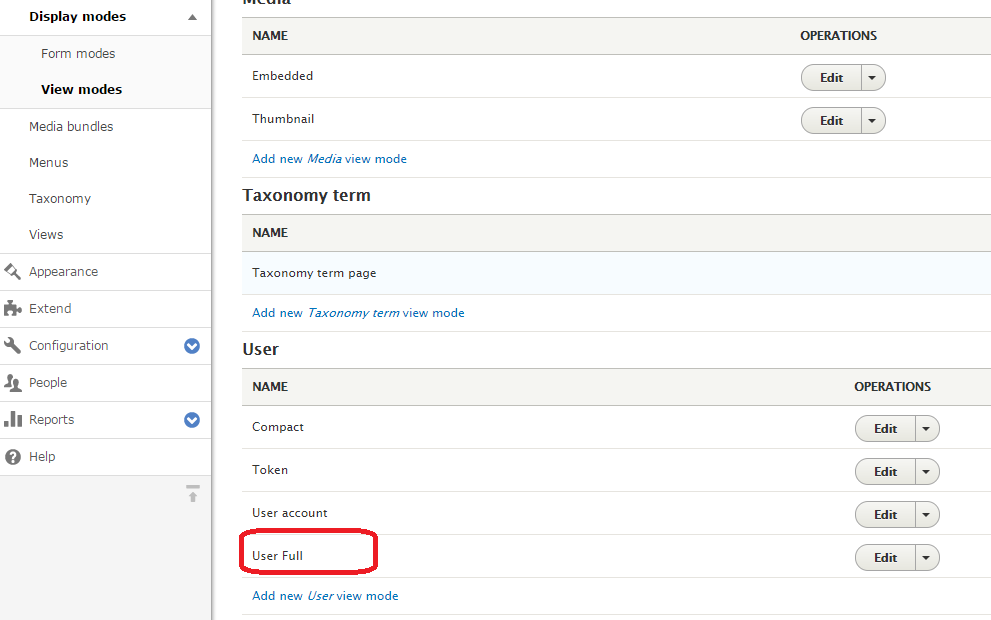
Task: Click Add new Taxonomy term view mode
Action: (x=358, y=313)
